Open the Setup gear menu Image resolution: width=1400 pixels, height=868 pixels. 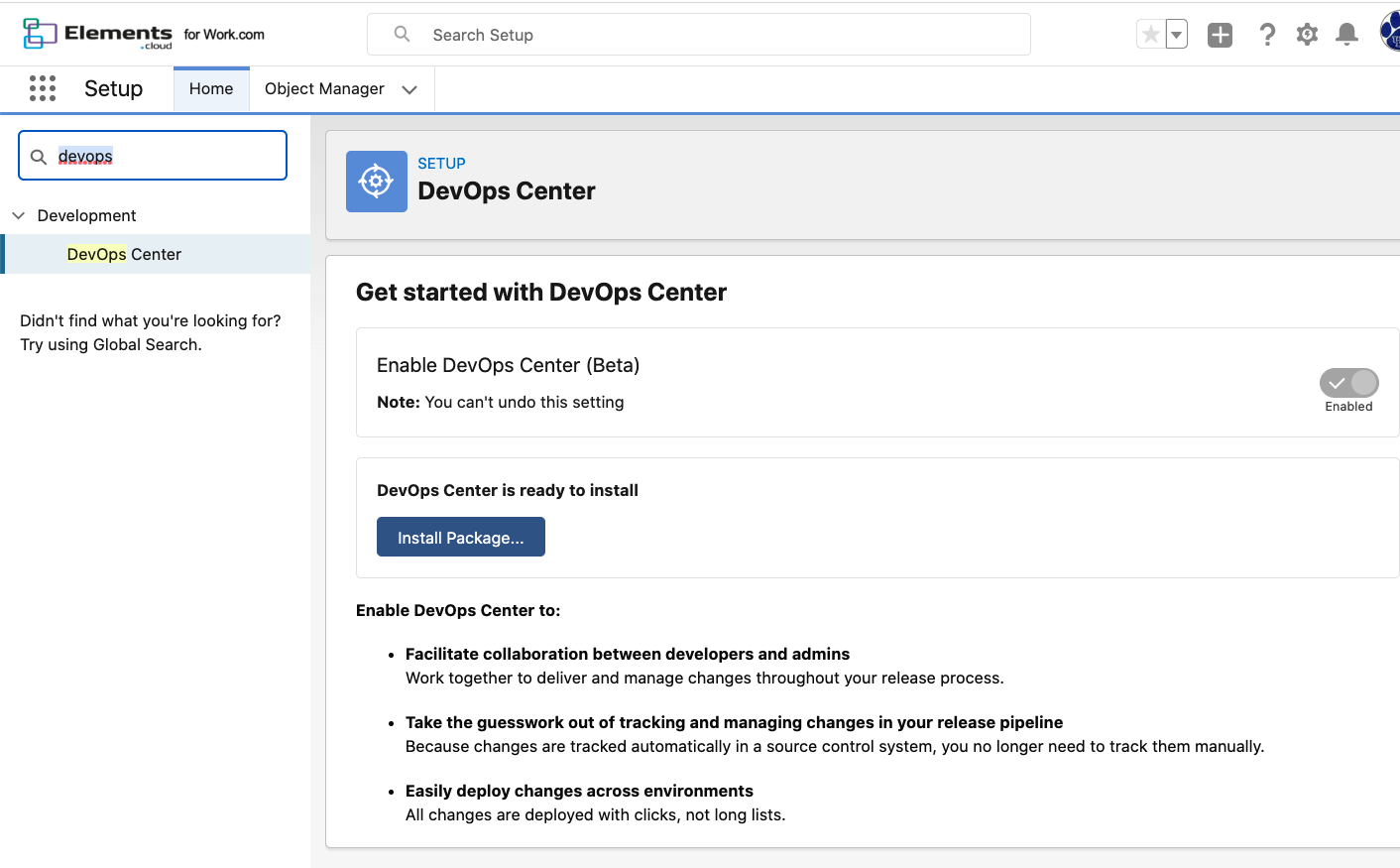tap(1308, 35)
